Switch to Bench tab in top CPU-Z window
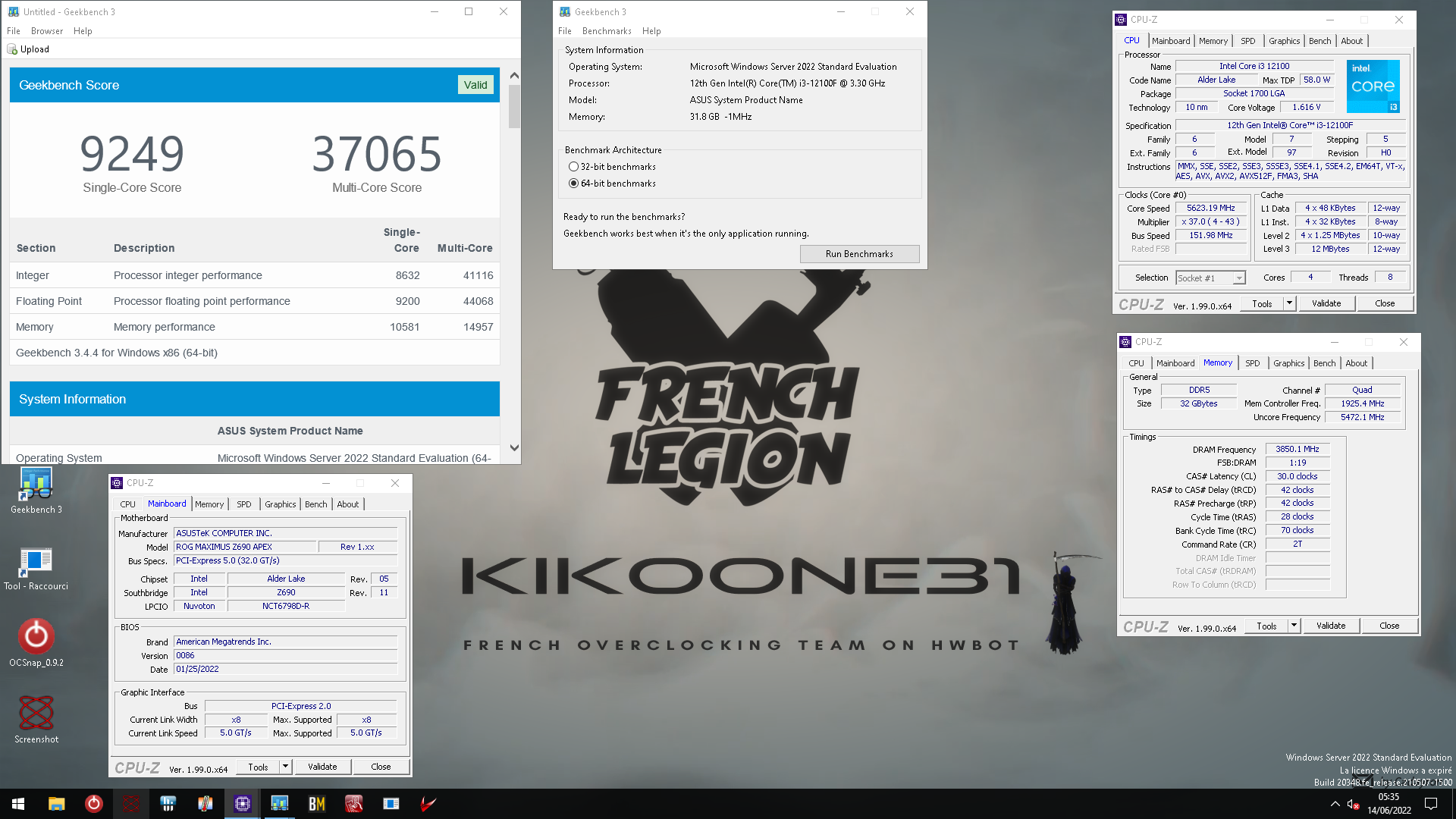Image resolution: width=1456 pixels, height=819 pixels. click(x=1319, y=41)
